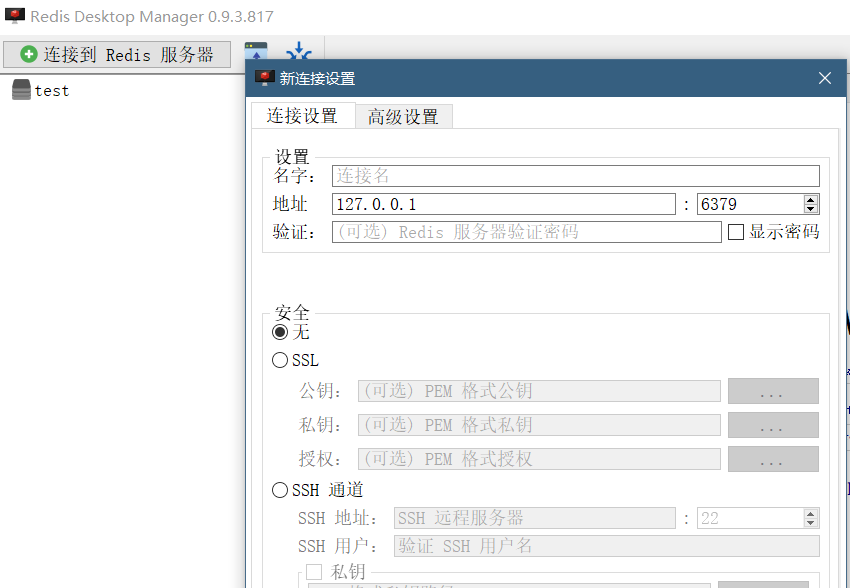Increase the SSH port 22 with the up arrow
Screen dimensions: 850x588
810,514
